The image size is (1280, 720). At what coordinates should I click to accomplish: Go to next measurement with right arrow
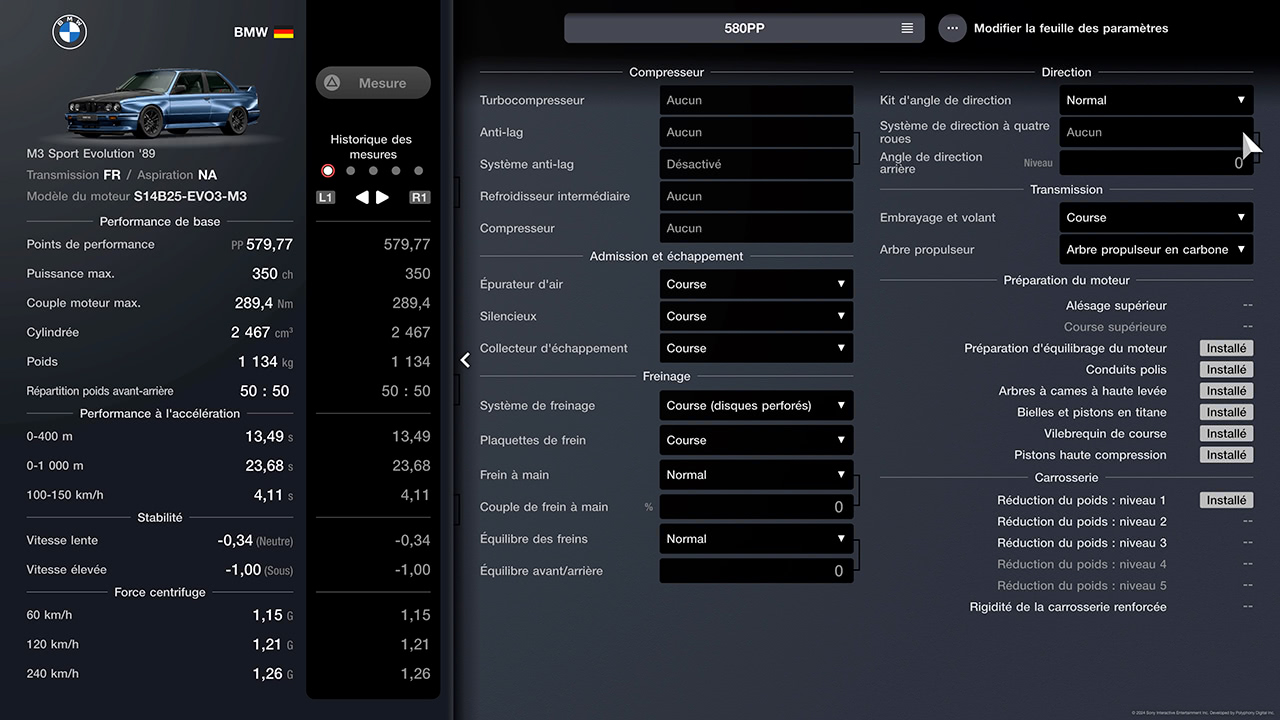(x=382, y=197)
